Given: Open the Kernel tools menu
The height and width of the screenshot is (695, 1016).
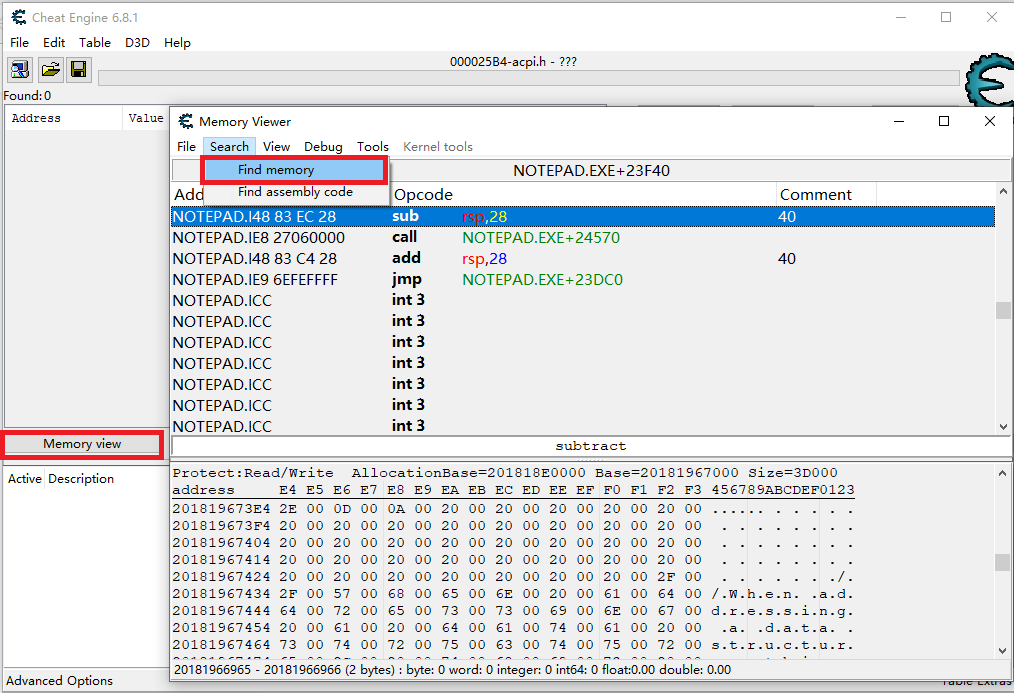Looking at the screenshot, I should (438, 147).
